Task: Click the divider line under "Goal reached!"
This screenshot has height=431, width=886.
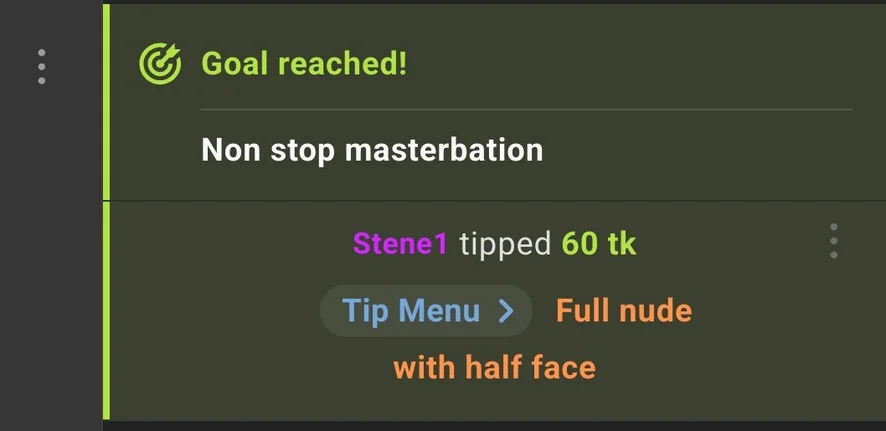Action: point(526,108)
